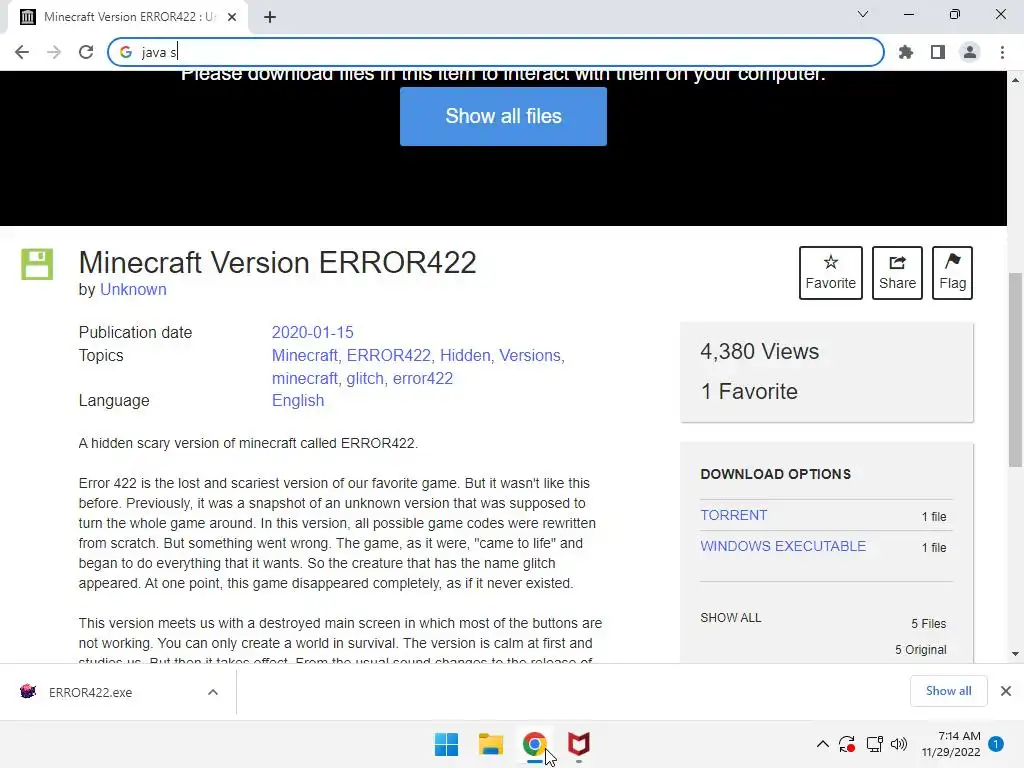The height and width of the screenshot is (768, 1024).
Task: Download the WINDOWS EXECUTABLE option
Action: (783, 546)
